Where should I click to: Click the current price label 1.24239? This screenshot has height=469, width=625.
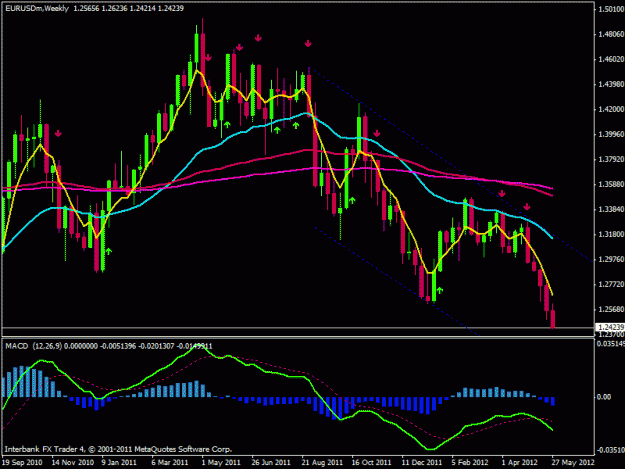[x=610, y=327]
